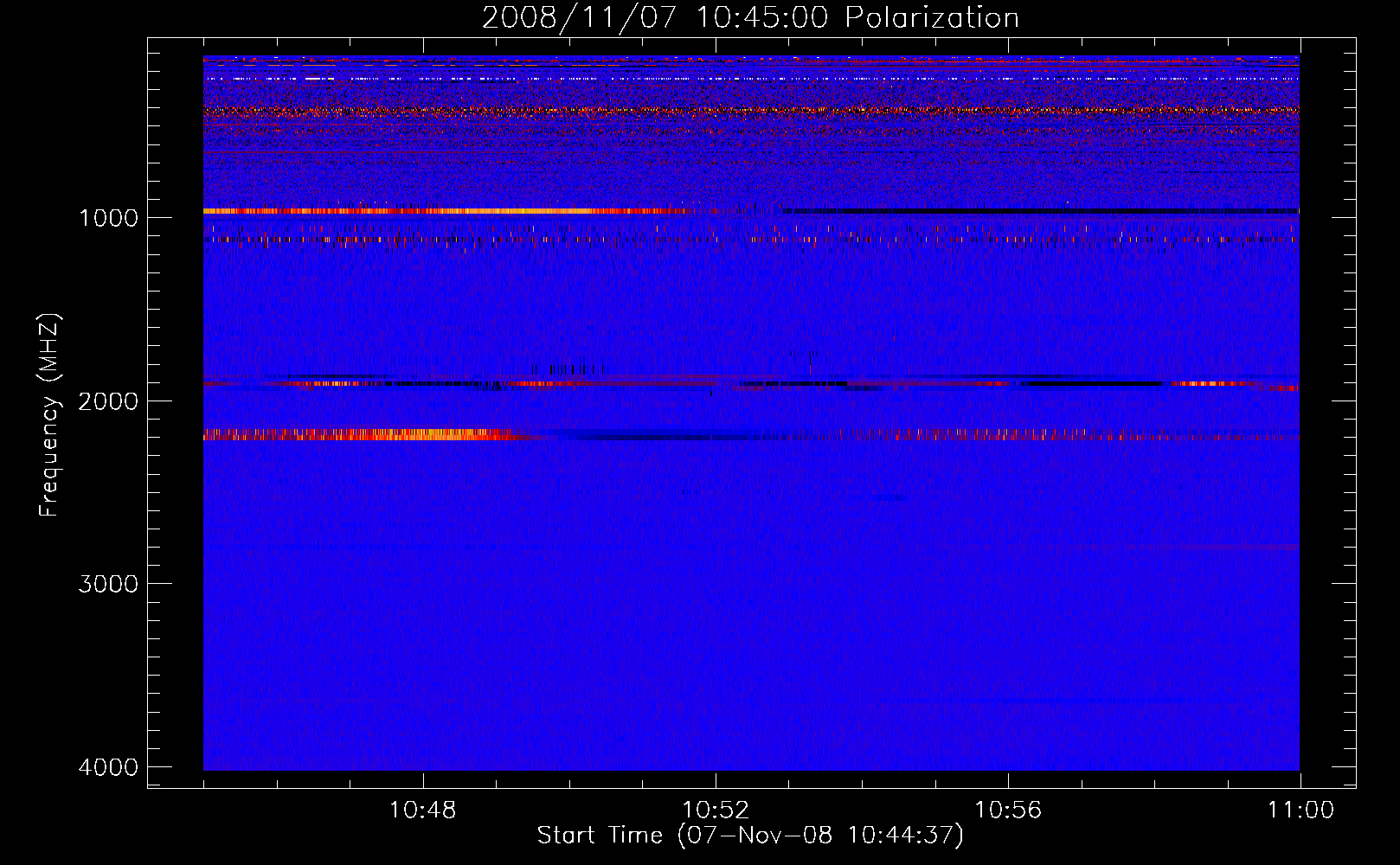Viewport: 1400px width, 865px height.
Task: Click the 10:52 time tick label
Action: (x=716, y=811)
